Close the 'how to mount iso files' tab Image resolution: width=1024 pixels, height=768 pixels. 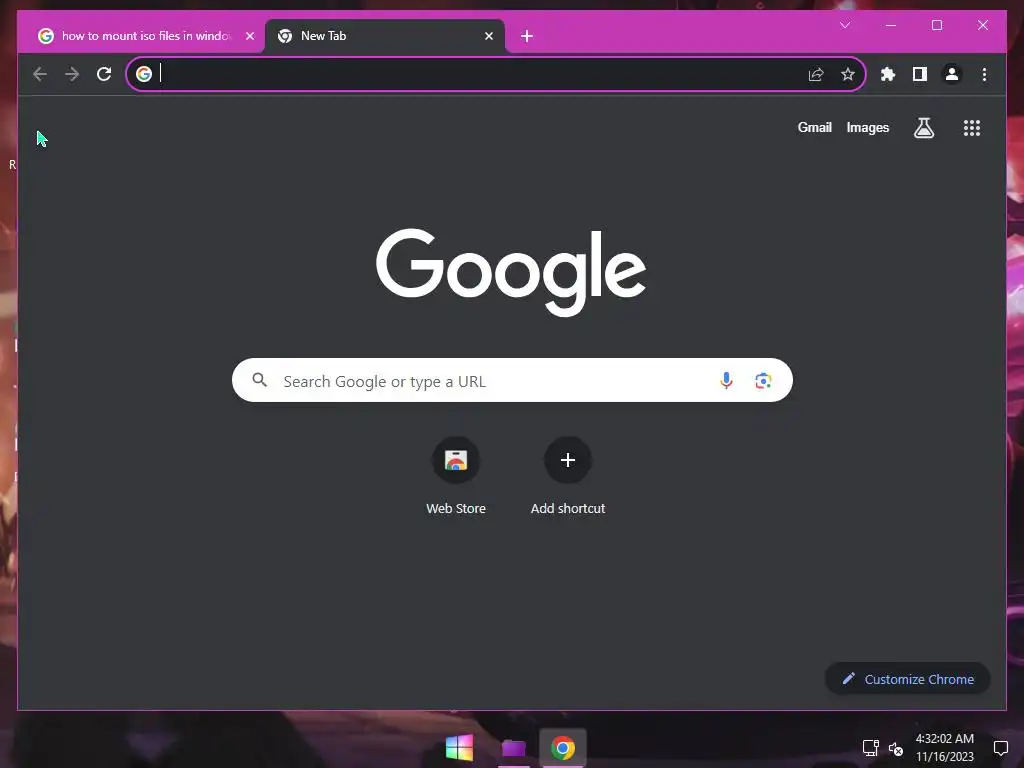(249, 37)
